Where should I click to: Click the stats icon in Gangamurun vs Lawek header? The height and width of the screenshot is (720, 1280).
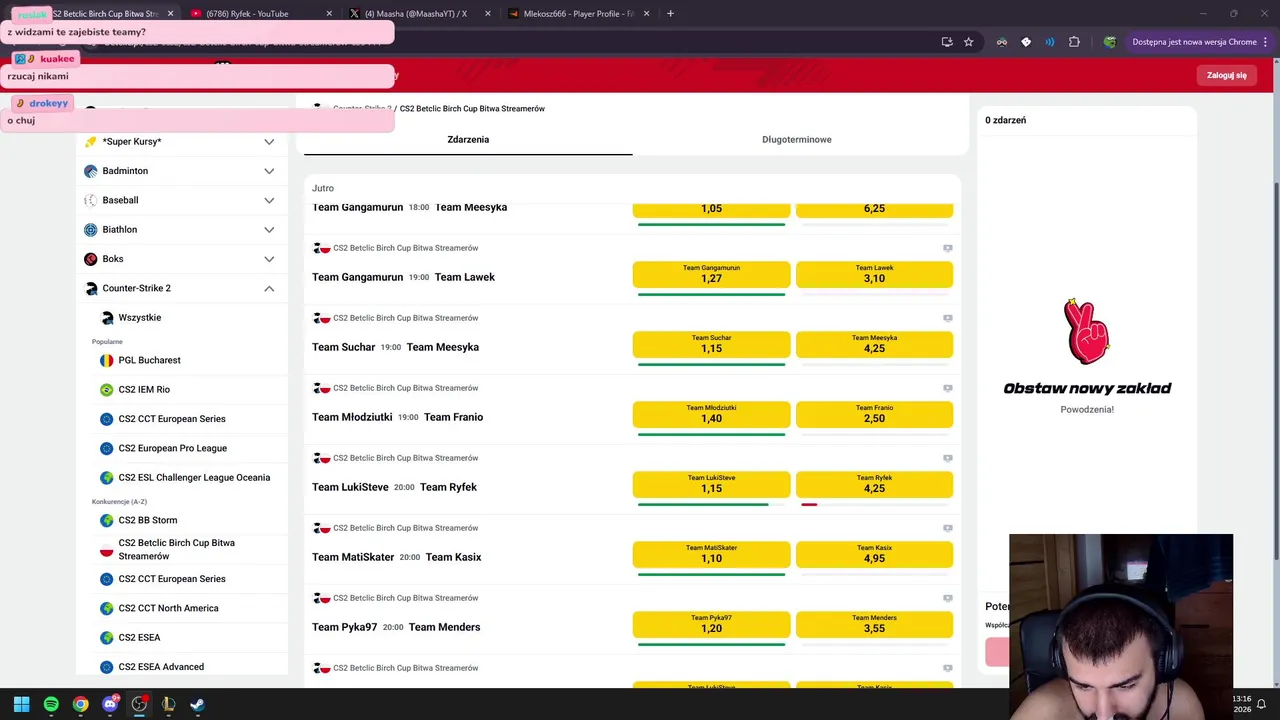(x=948, y=248)
